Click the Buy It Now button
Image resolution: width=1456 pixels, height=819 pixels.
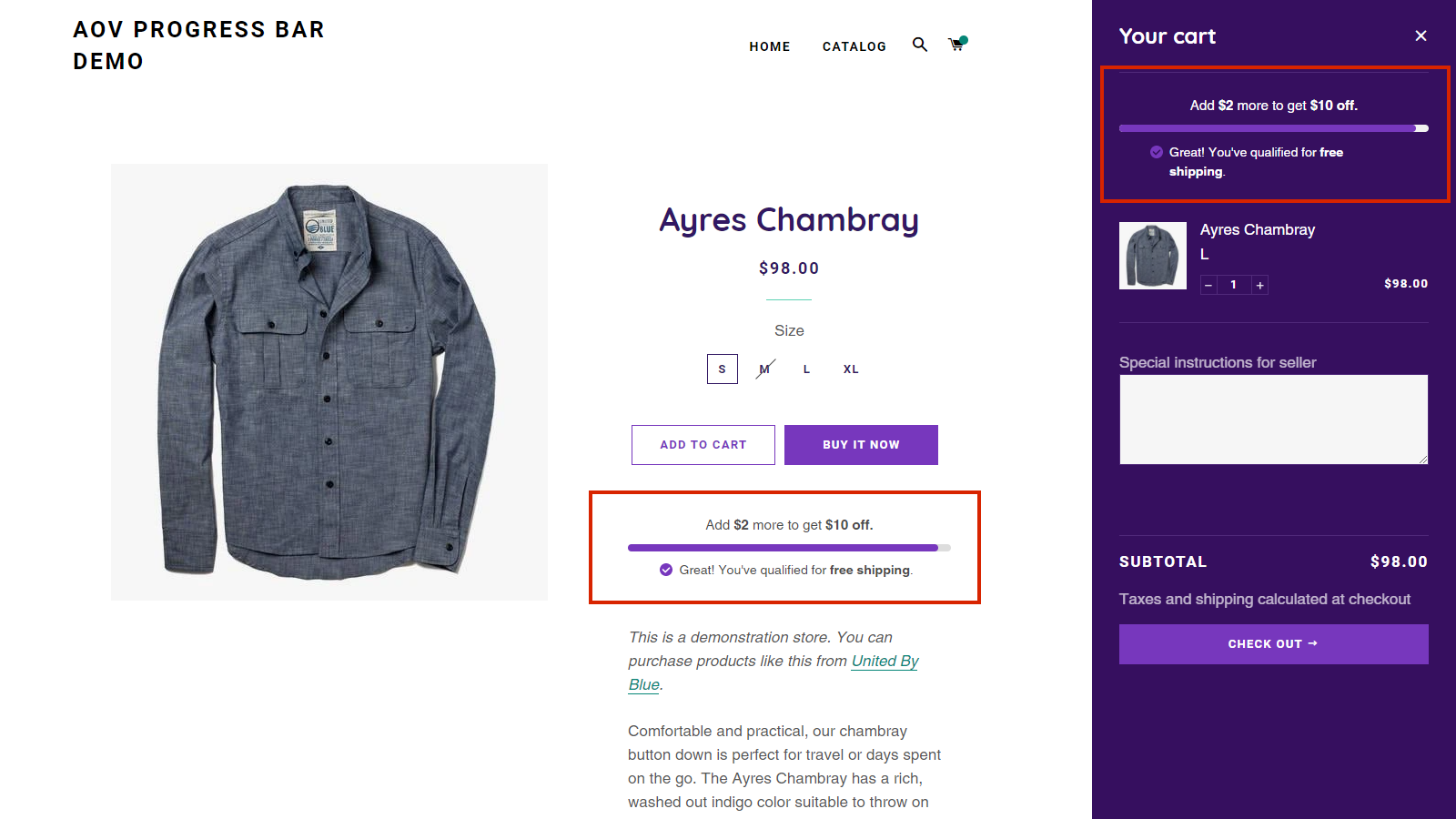861,445
